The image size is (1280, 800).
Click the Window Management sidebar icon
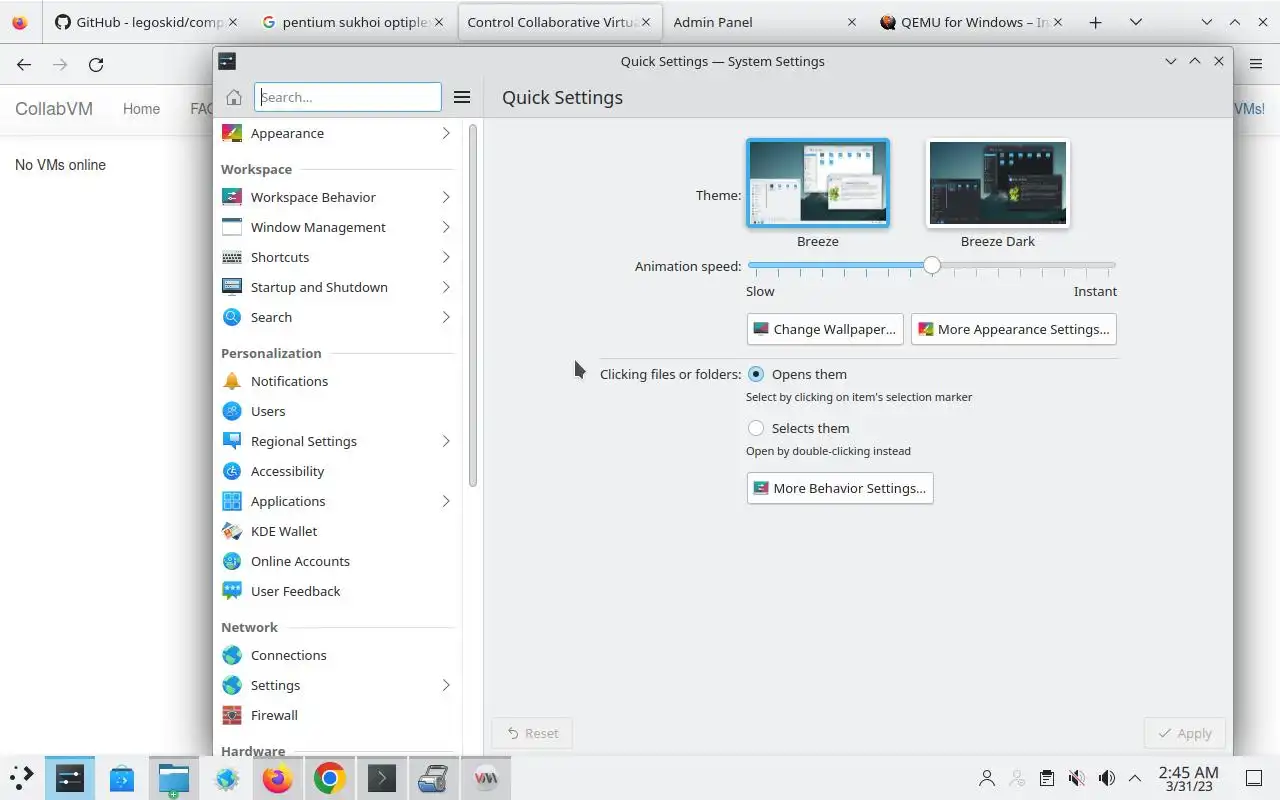[232, 227]
